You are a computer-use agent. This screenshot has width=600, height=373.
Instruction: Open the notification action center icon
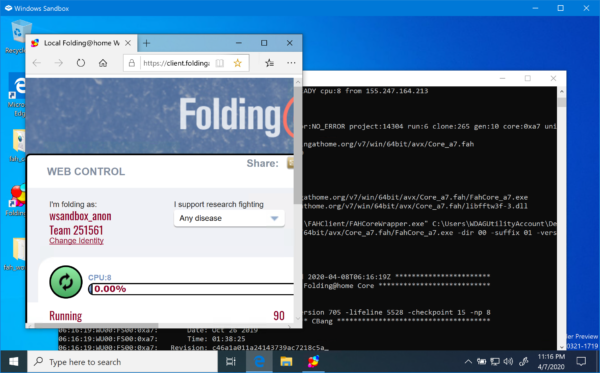pyautogui.click(x=581, y=361)
